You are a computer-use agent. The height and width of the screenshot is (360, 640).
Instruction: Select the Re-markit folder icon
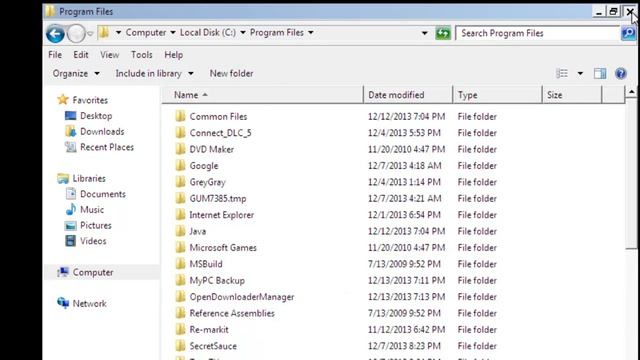(x=180, y=329)
